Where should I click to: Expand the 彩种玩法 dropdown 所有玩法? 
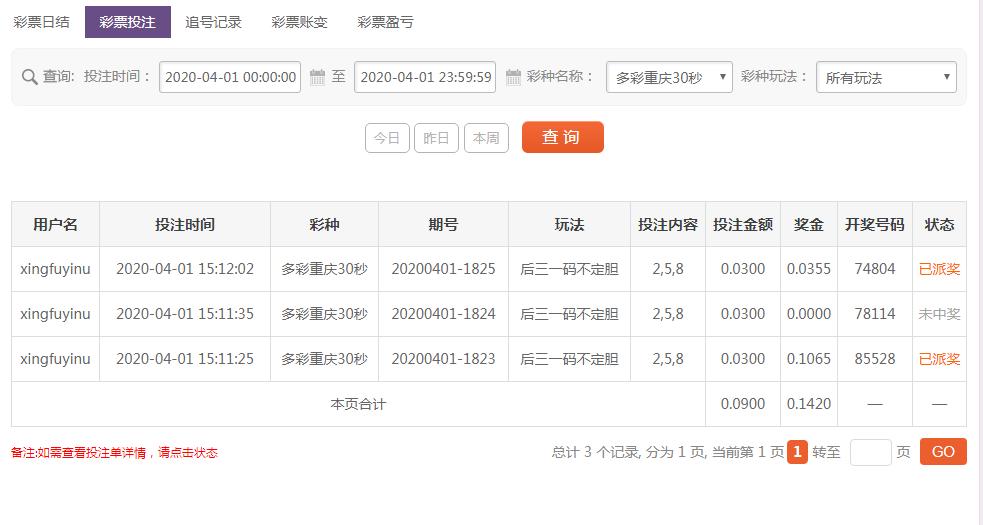pyautogui.click(x=886, y=77)
